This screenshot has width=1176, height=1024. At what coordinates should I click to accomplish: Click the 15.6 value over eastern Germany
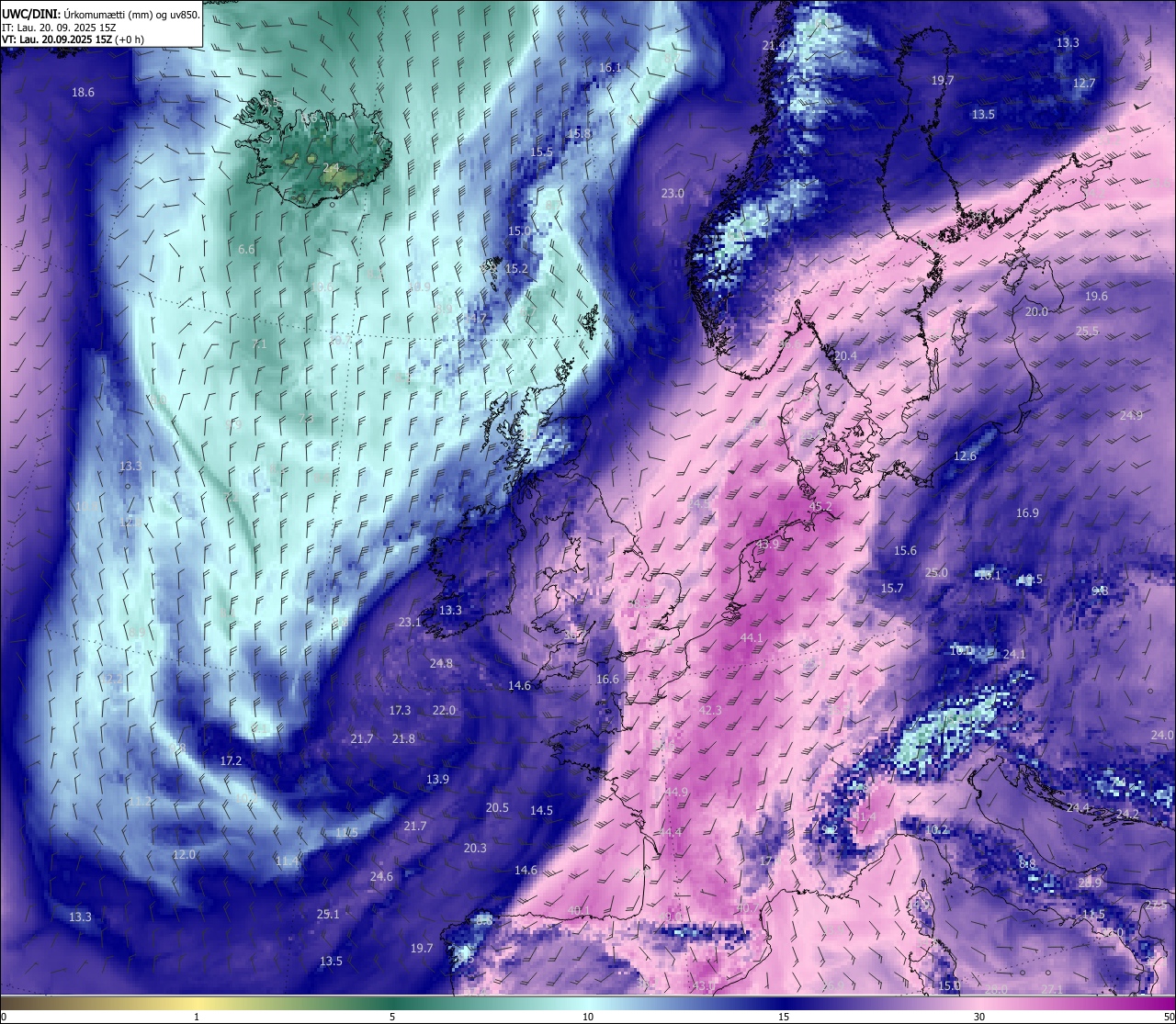pyautogui.click(x=905, y=550)
